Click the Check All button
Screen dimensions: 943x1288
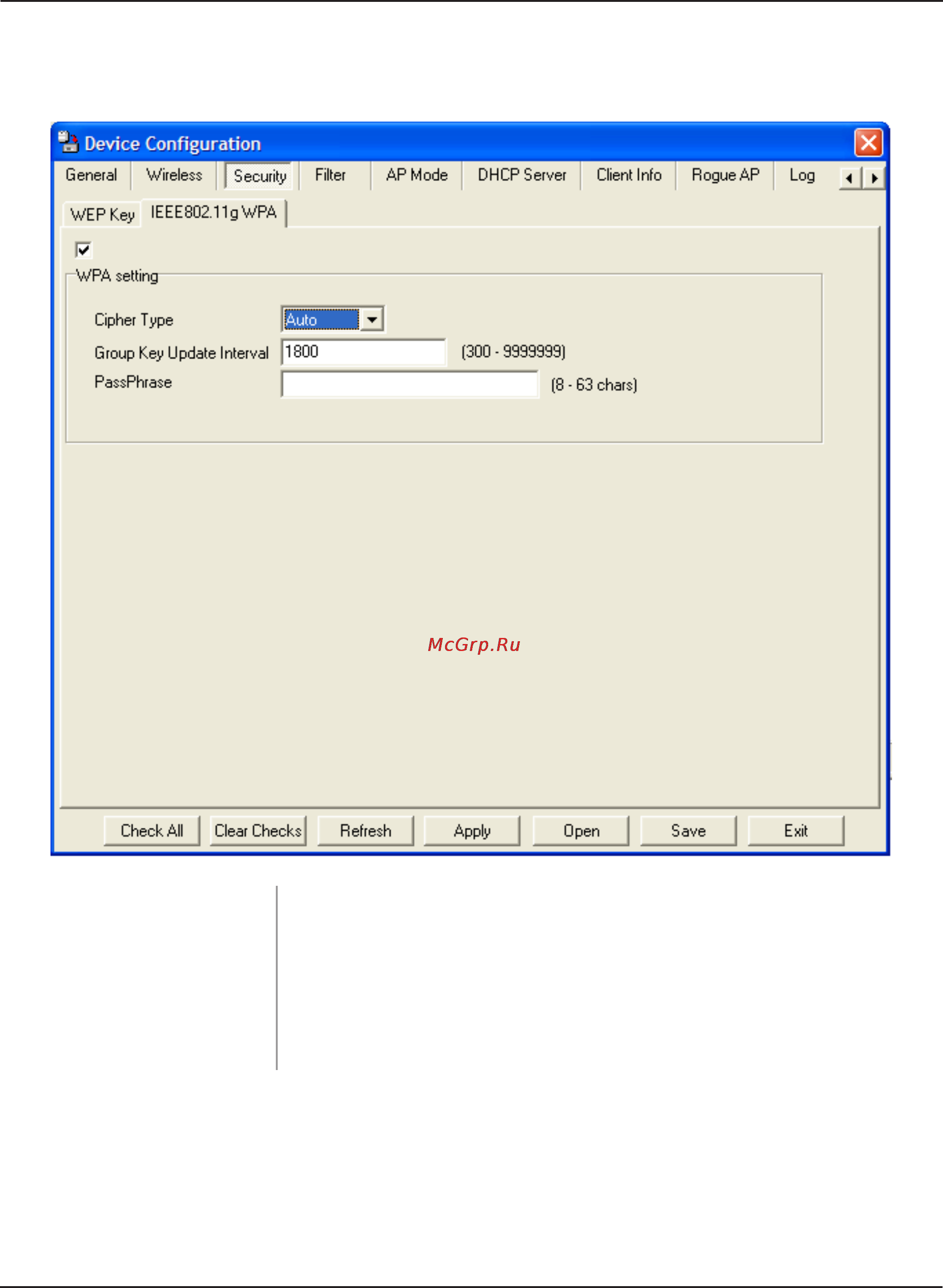coord(152,831)
